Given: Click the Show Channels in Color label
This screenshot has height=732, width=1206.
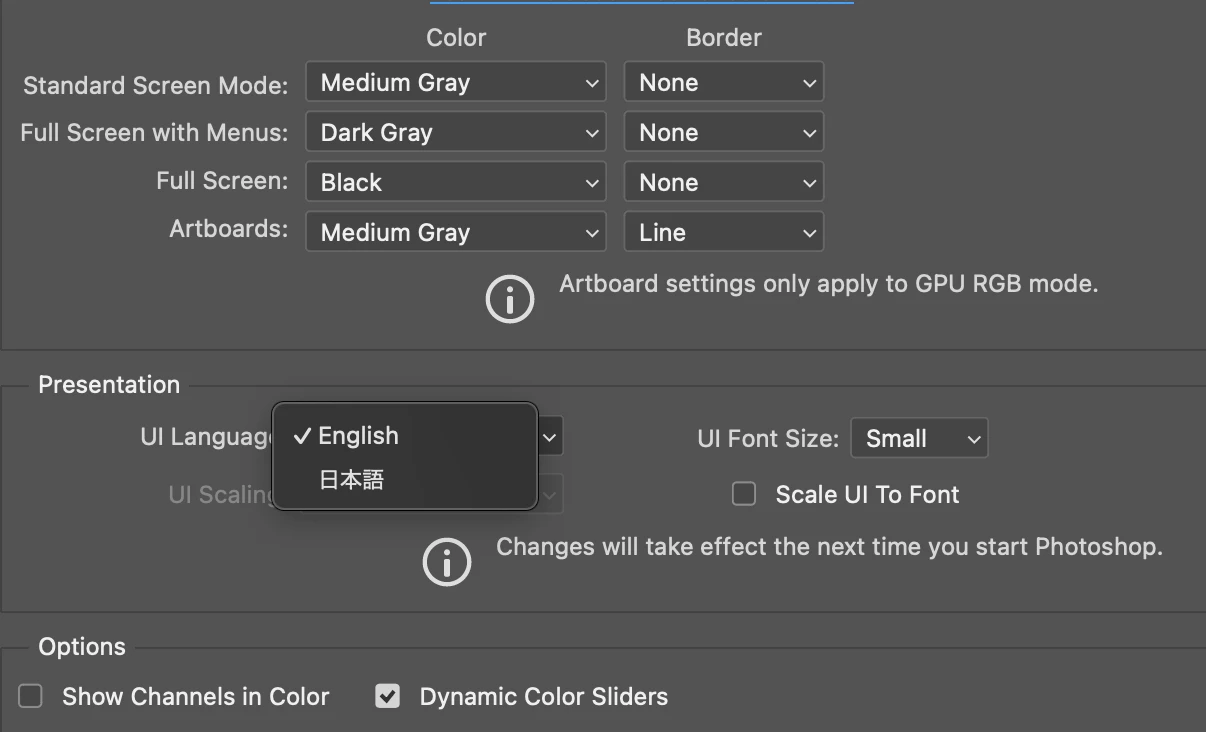Looking at the screenshot, I should tap(195, 697).
